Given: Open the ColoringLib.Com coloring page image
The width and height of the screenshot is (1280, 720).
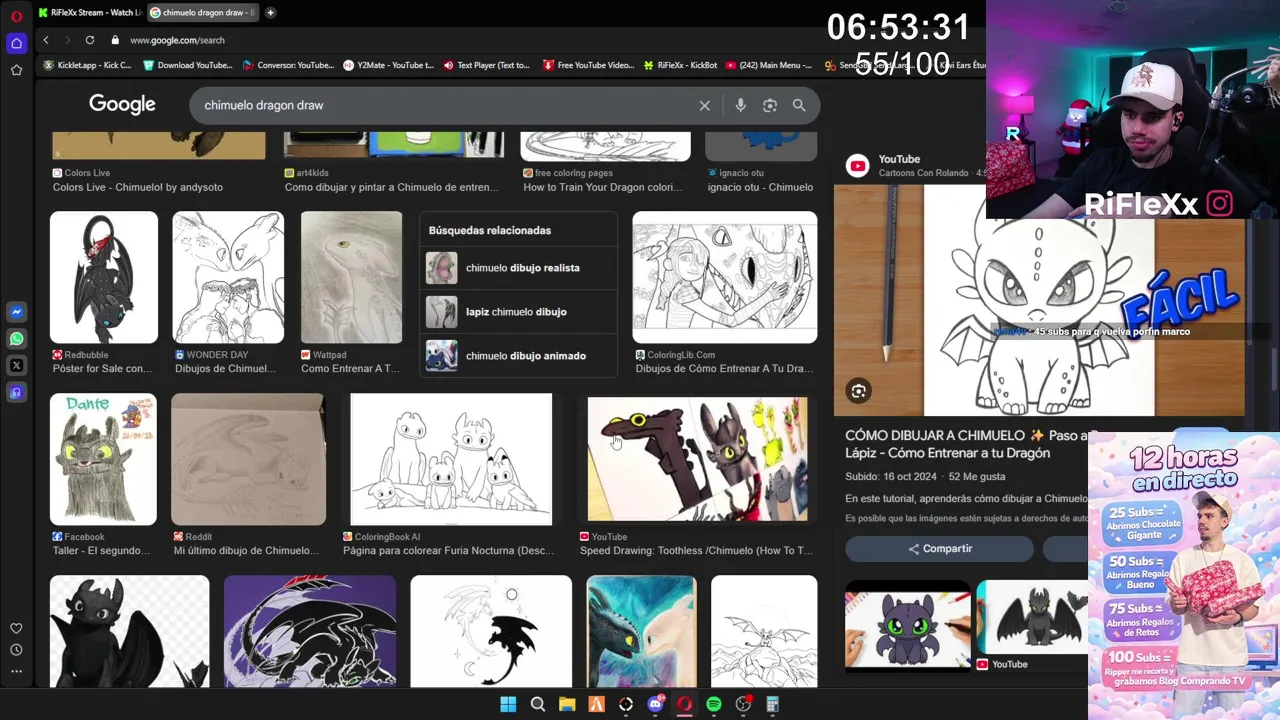Looking at the screenshot, I should coord(724,278).
